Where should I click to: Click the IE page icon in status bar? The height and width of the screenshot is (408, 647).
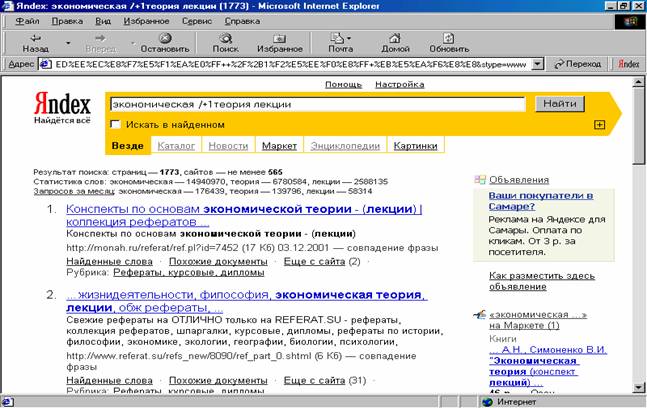(x=8, y=401)
